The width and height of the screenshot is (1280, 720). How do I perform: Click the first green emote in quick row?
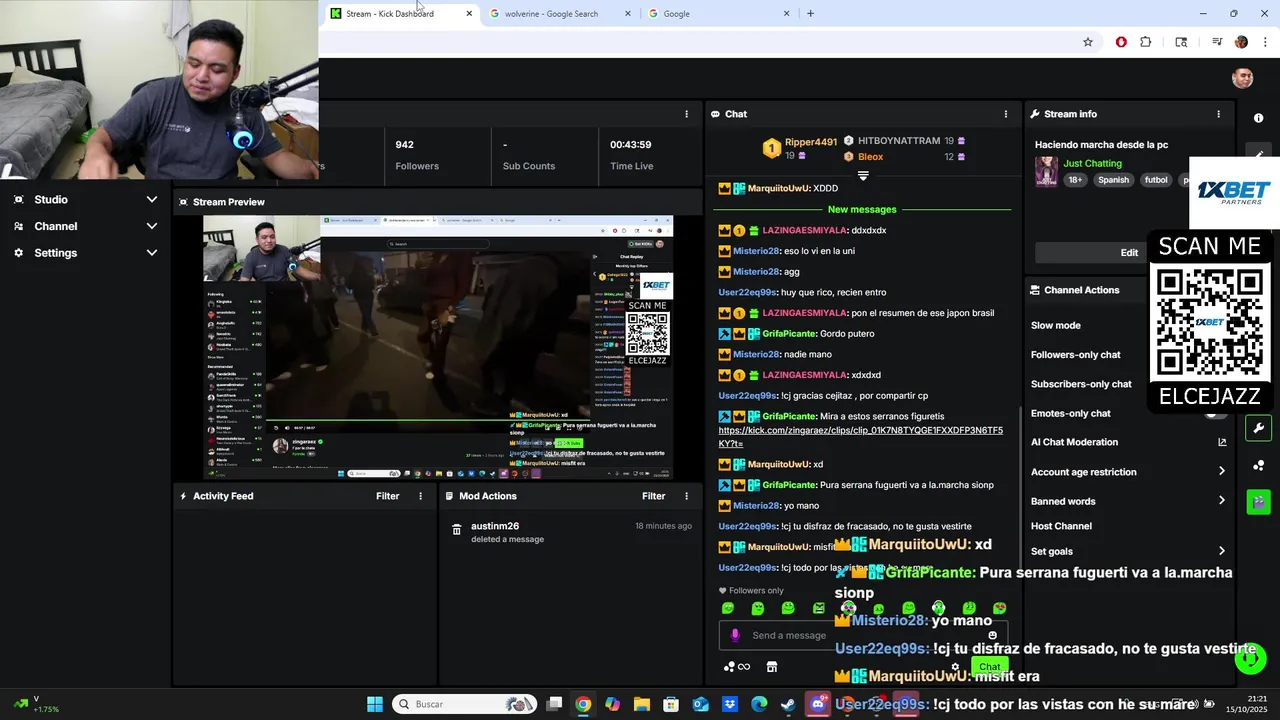tap(728, 608)
